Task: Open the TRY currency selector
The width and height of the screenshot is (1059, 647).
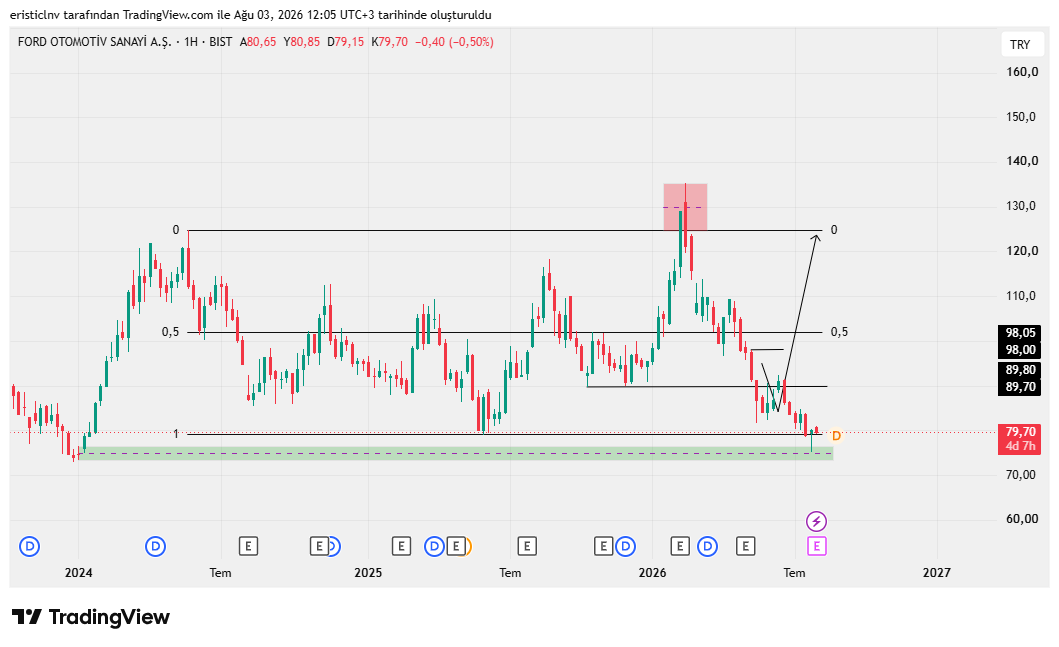Action: (1020, 45)
